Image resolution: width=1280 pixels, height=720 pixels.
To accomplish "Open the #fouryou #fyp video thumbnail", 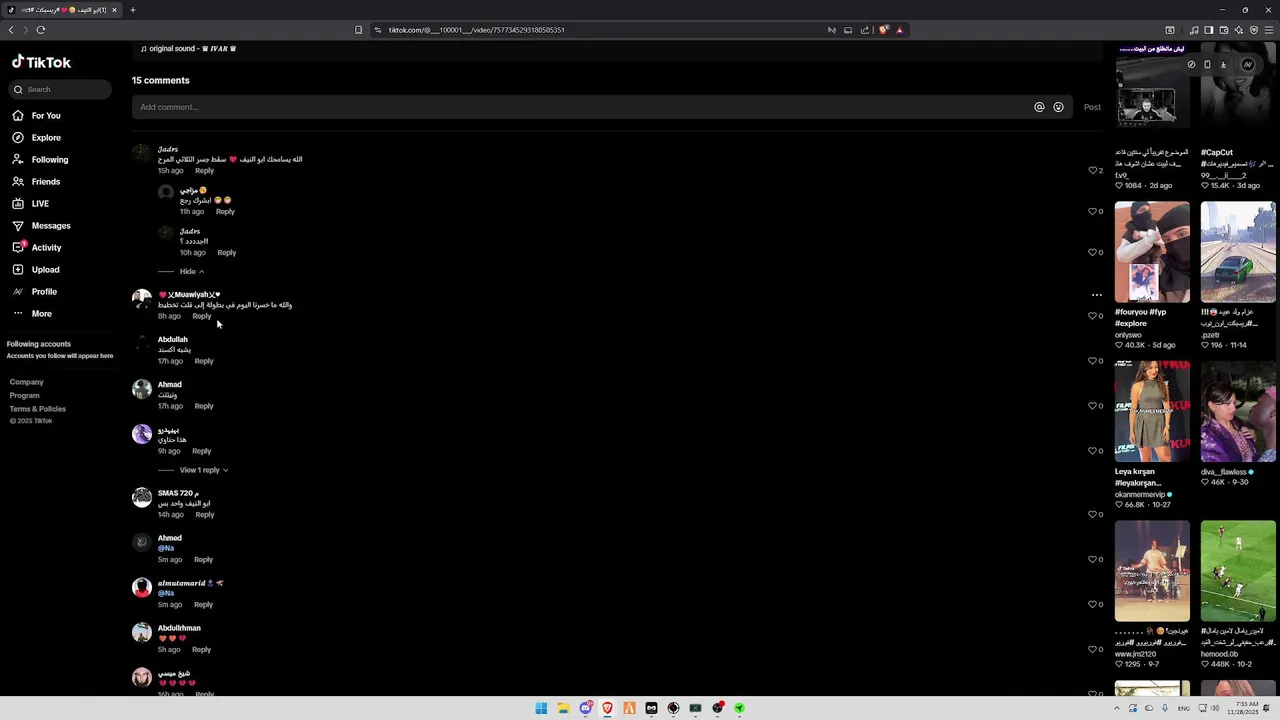I will tap(1152, 252).
